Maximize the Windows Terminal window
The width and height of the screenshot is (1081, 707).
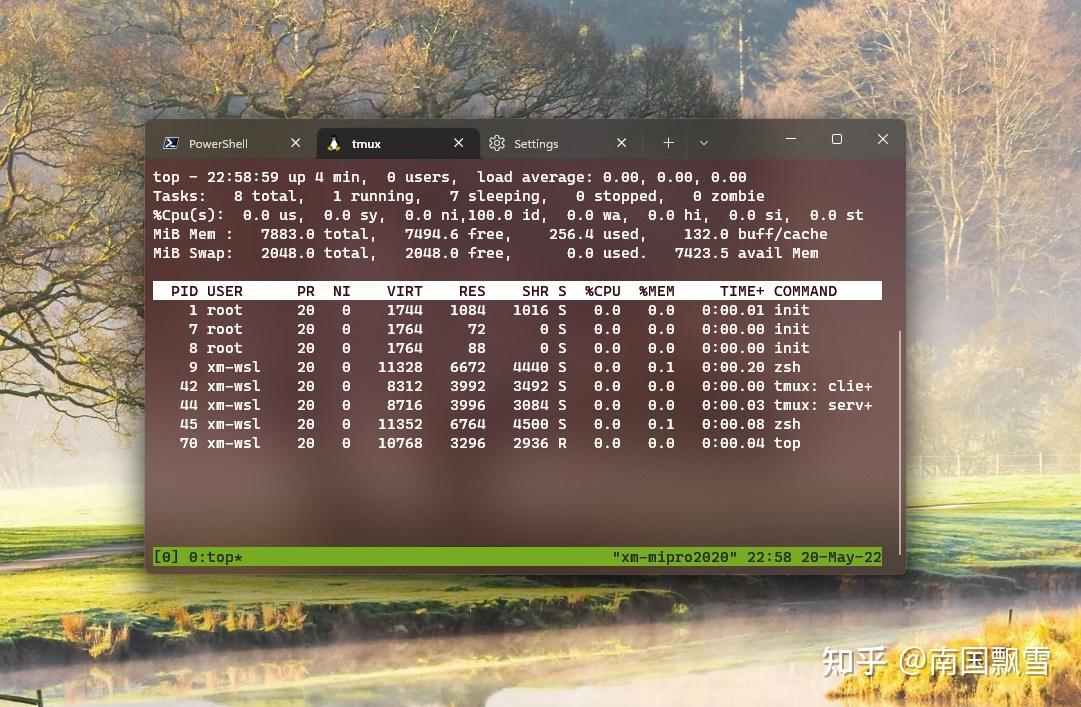(x=837, y=139)
